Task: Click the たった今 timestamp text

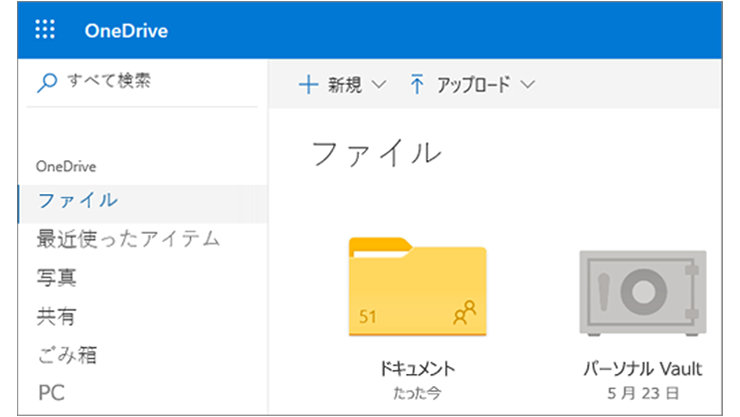Action: click(418, 393)
